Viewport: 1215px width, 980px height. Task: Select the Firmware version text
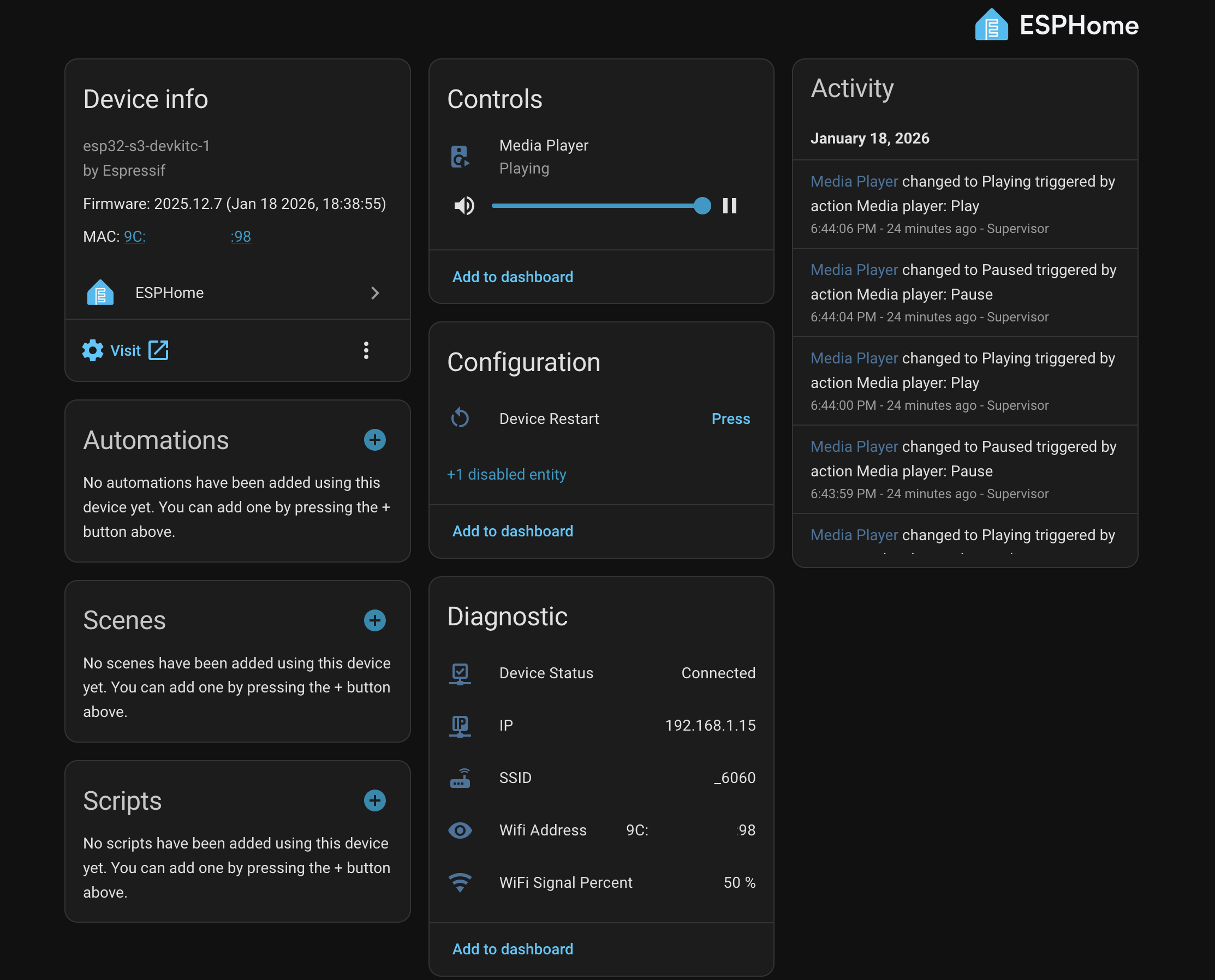234,204
